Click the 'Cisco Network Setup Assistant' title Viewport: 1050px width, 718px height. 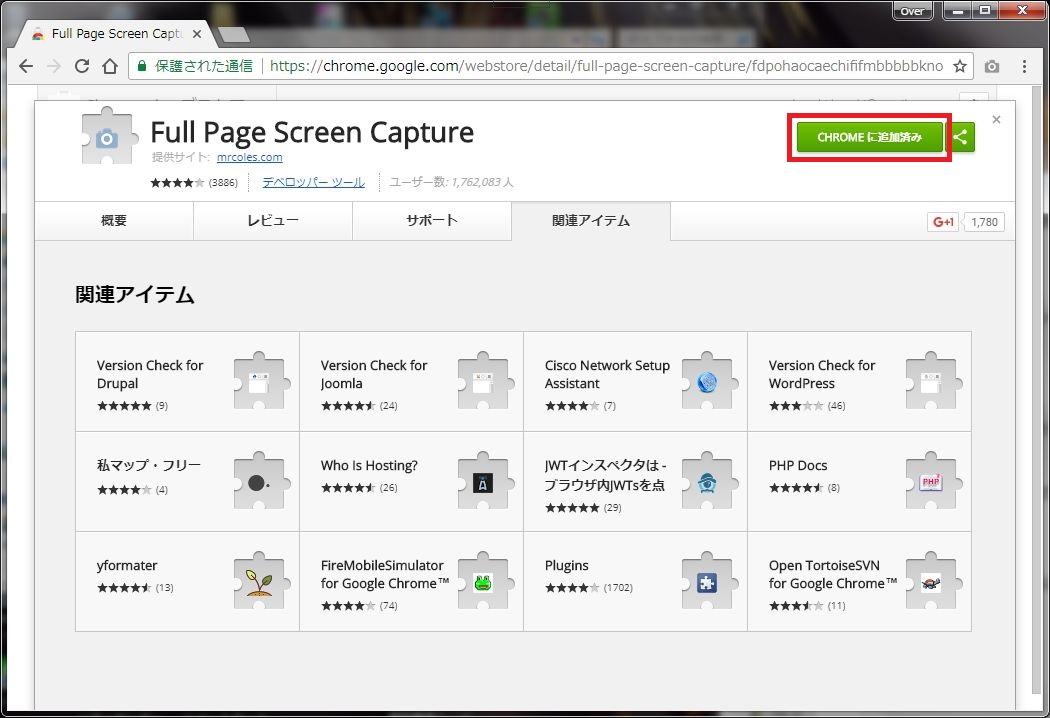(607, 374)
